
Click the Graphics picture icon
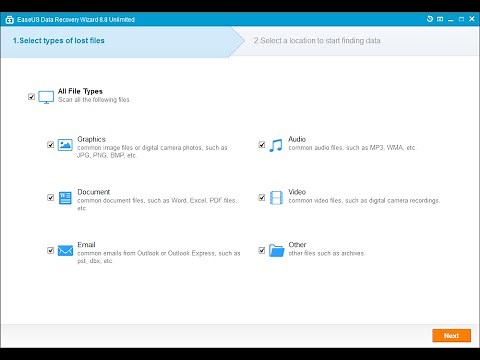coord(65,145)
